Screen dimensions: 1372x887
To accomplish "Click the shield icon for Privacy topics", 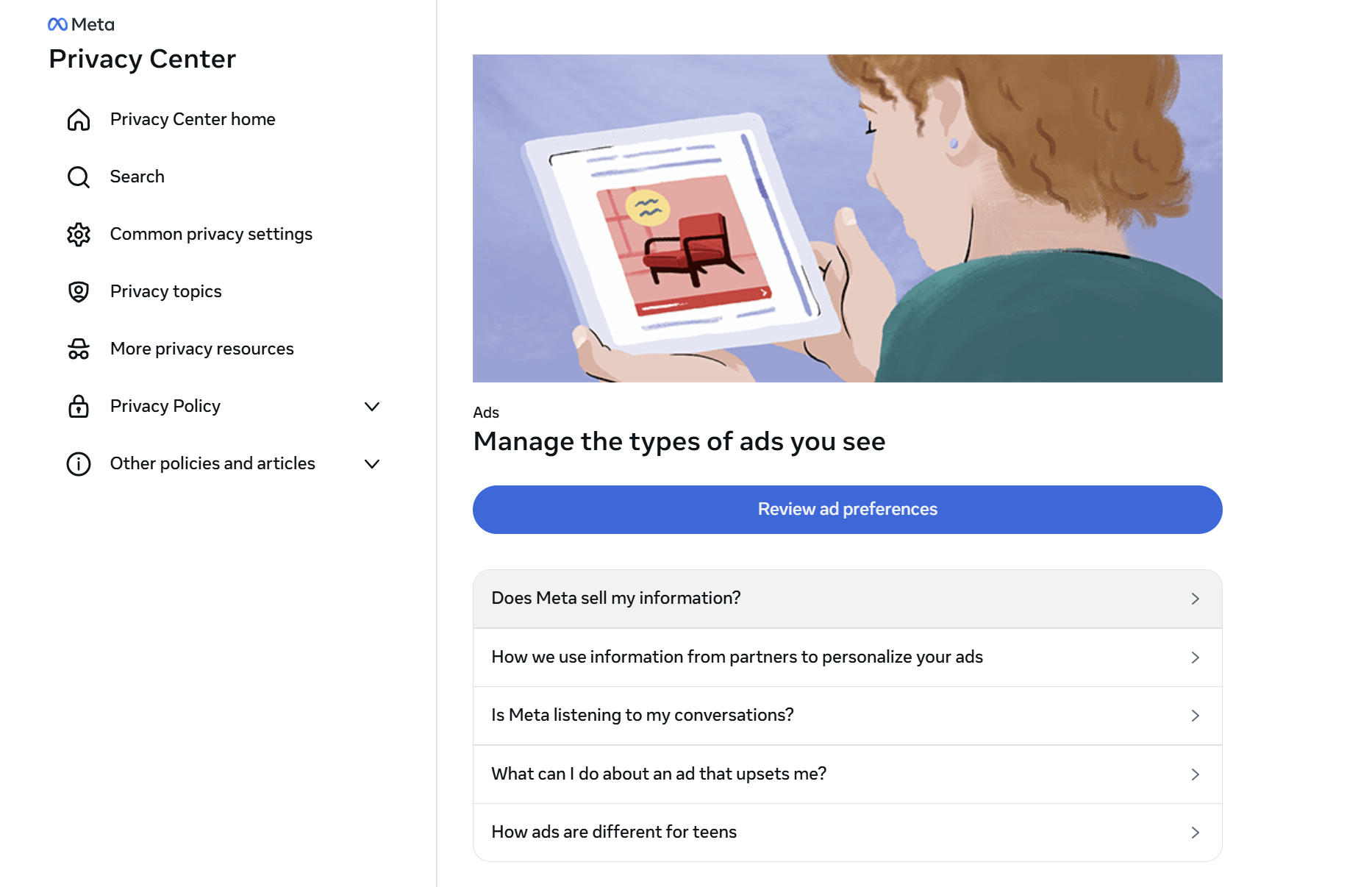I will (x=79, y=292).
